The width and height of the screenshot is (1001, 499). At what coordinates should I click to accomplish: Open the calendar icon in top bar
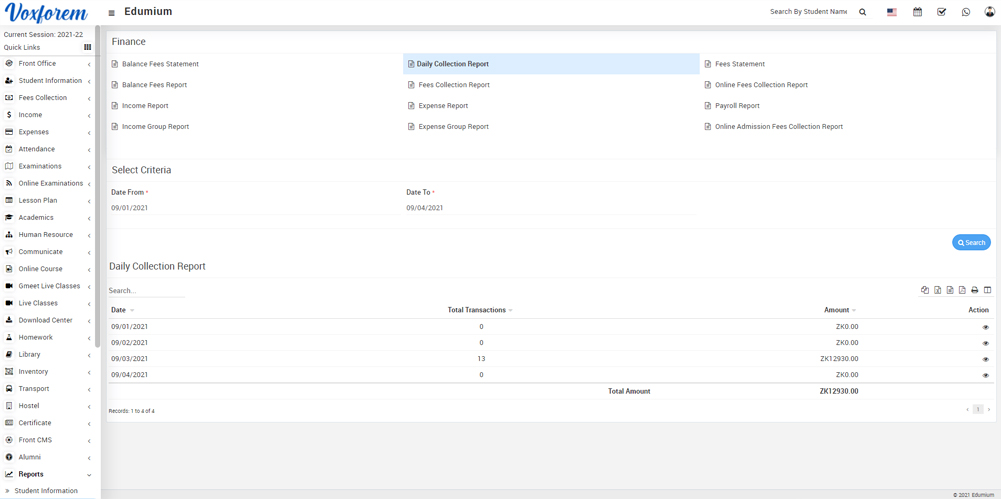(x=917, y=12)
